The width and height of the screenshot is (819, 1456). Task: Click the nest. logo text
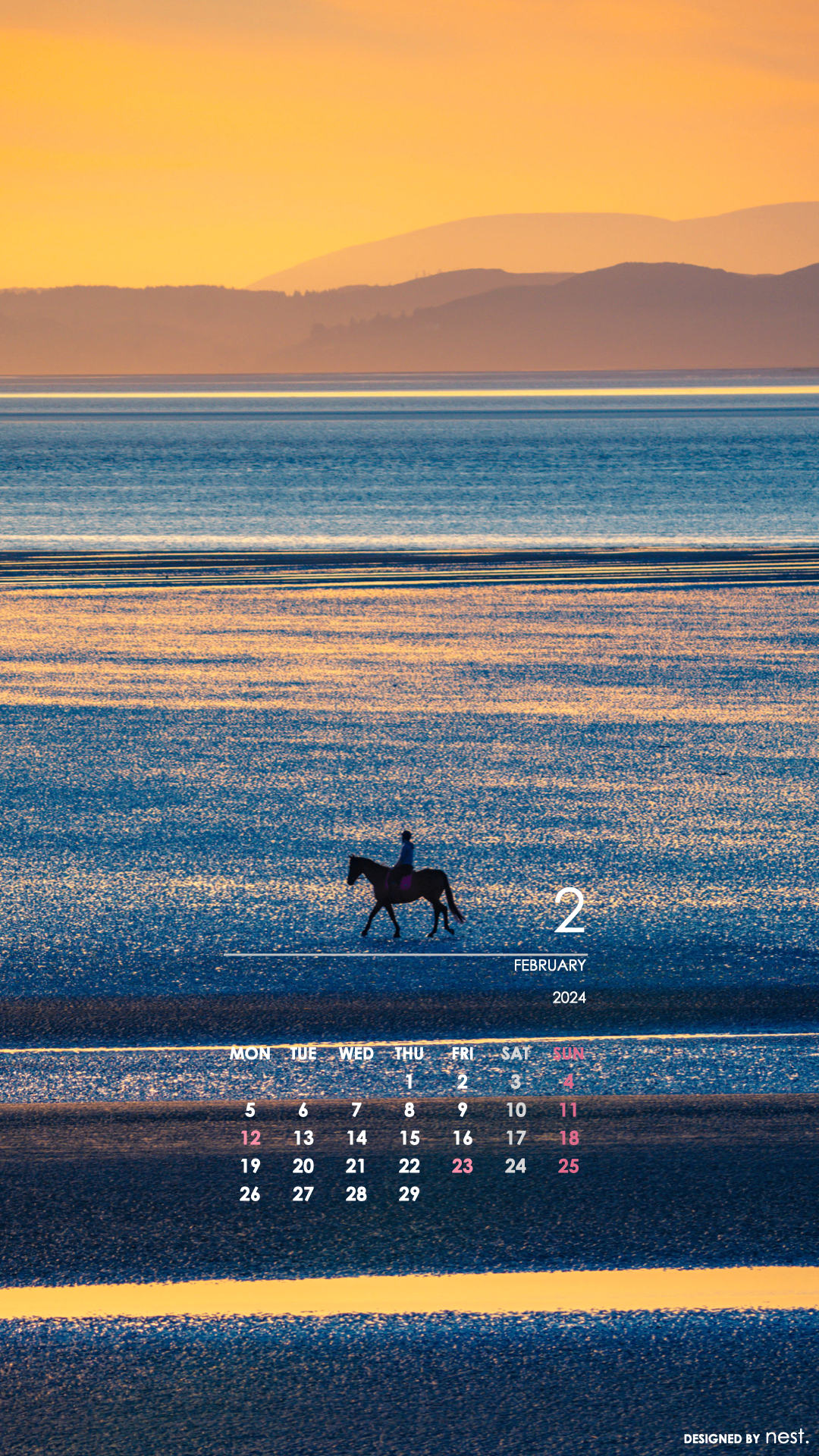786,1437
